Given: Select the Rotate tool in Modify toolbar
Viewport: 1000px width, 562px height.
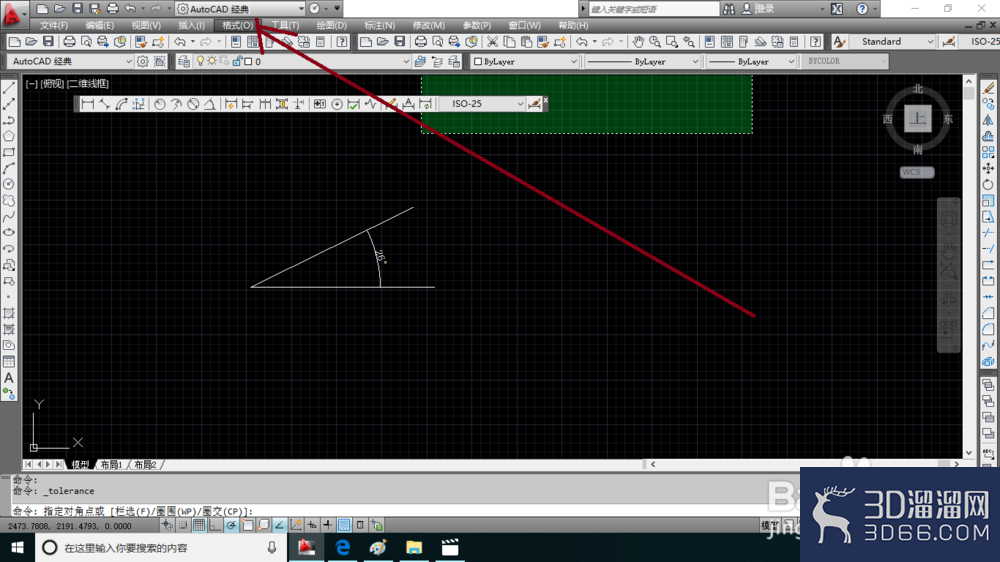Looking at the screenshot, I should [988, 184].
